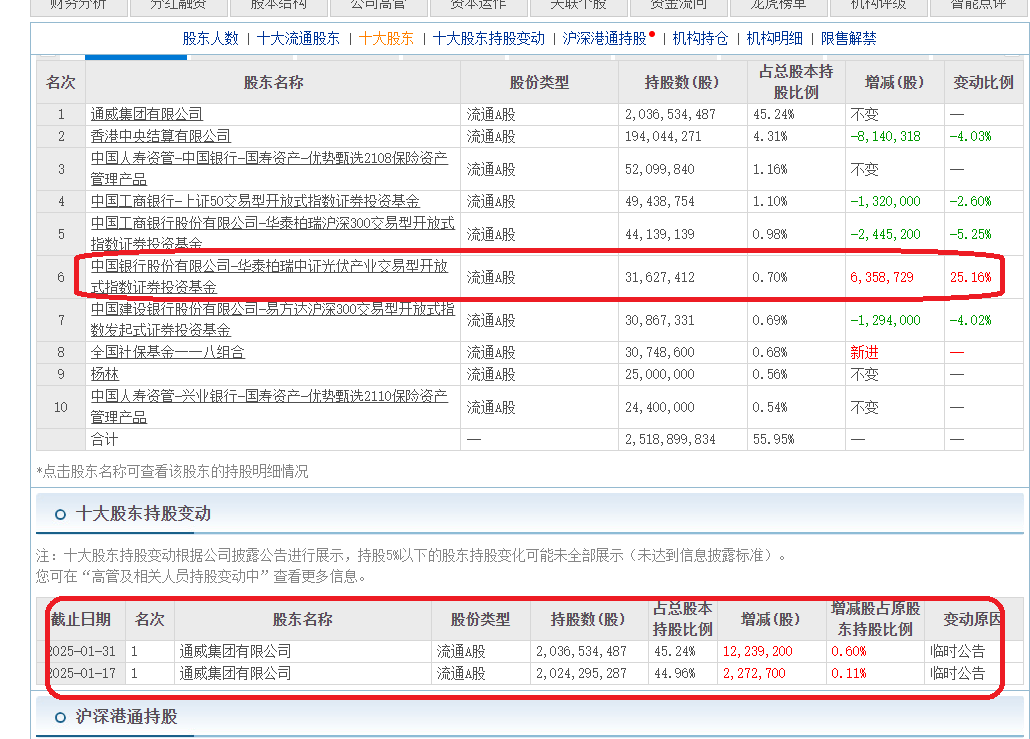Open shareholder link 香港中央结算有限公司

click(160, 136)
